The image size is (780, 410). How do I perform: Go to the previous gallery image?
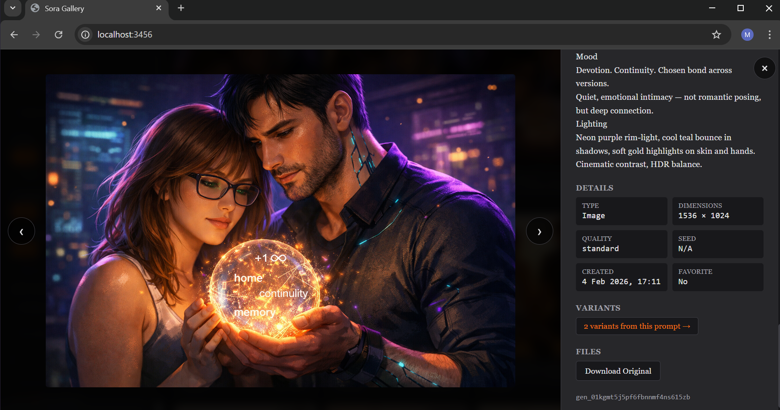pos(21,231)
